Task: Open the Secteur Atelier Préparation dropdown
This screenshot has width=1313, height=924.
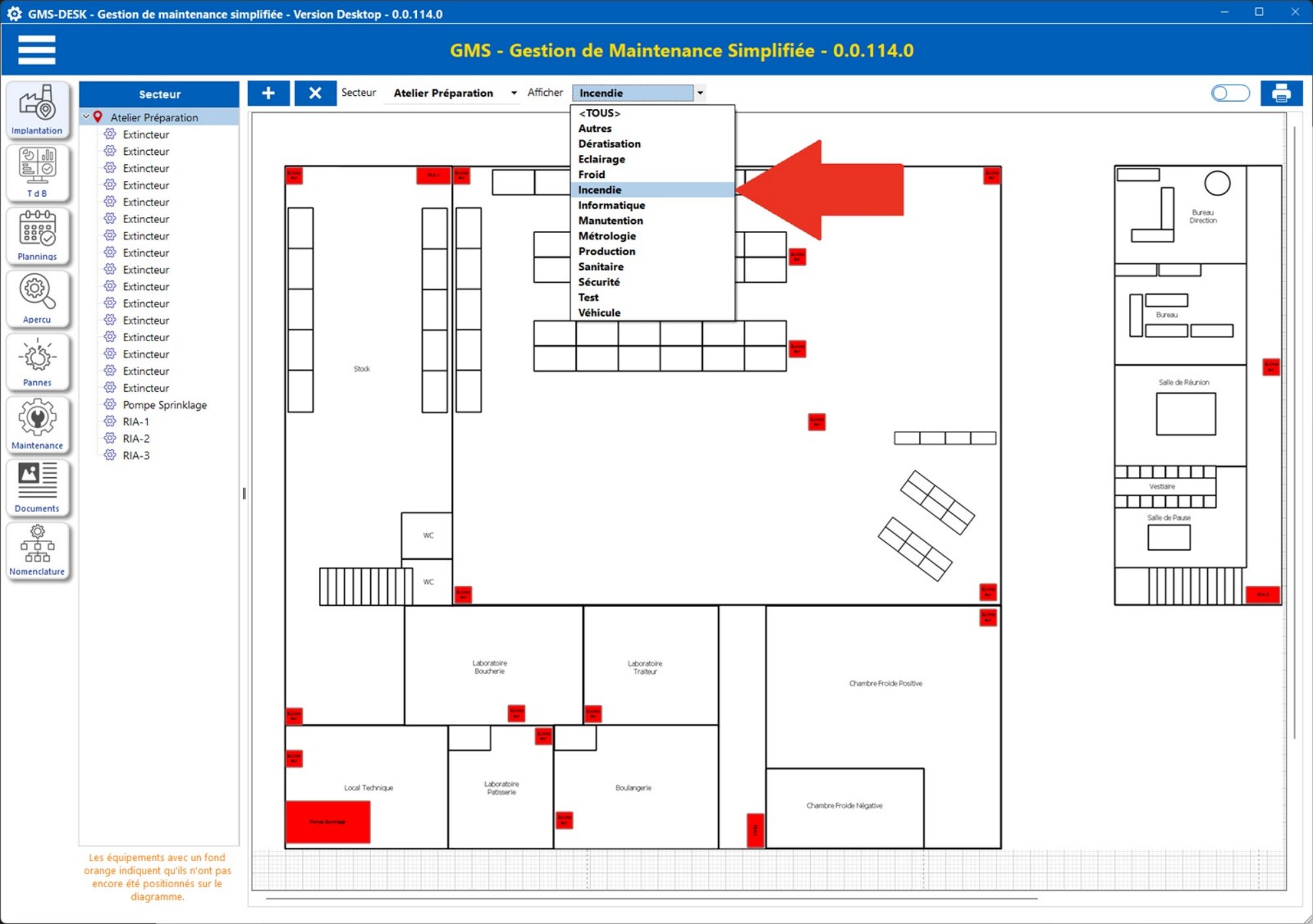Action: [x=513, y=93]
